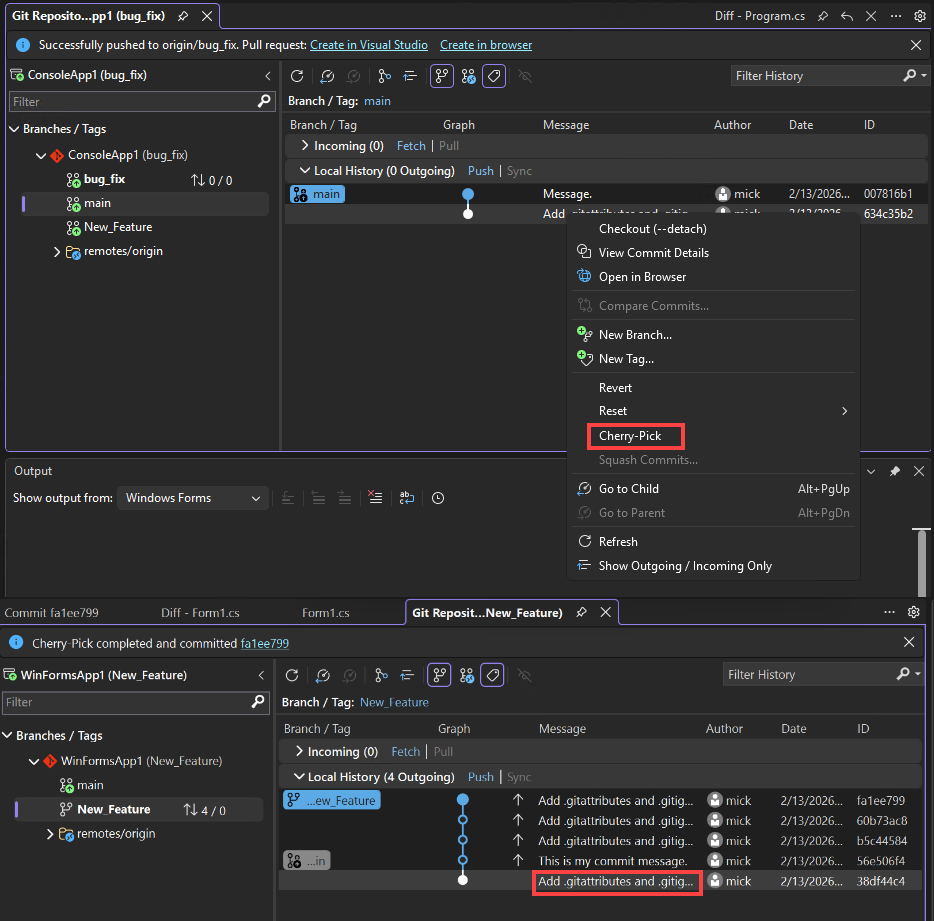
Task: Toggle the branch graph display icon in lower toolbar
Action: 439,675
